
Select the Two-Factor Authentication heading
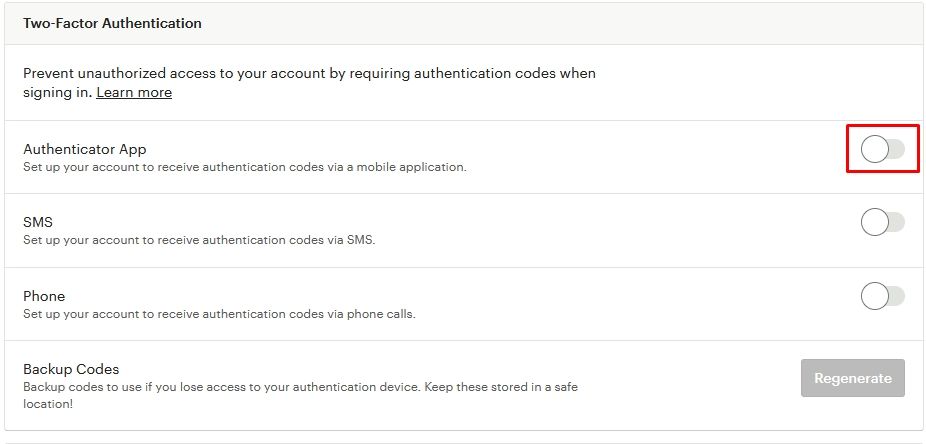(x=112, y=23)
